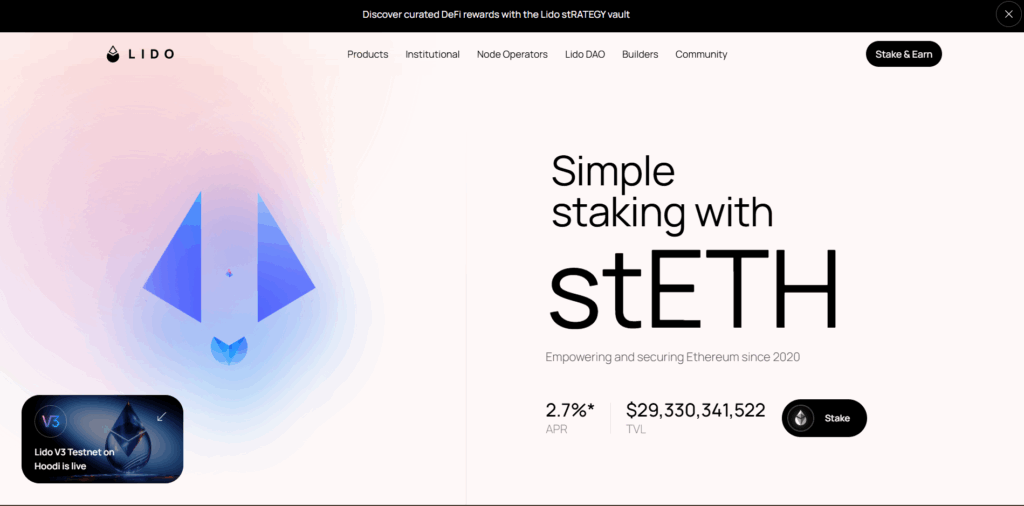Image resolution: width=1024 pixels, height=506 pixels.
Task: Click the $29,330,341,522 TVL value
Action: point(696,410)
